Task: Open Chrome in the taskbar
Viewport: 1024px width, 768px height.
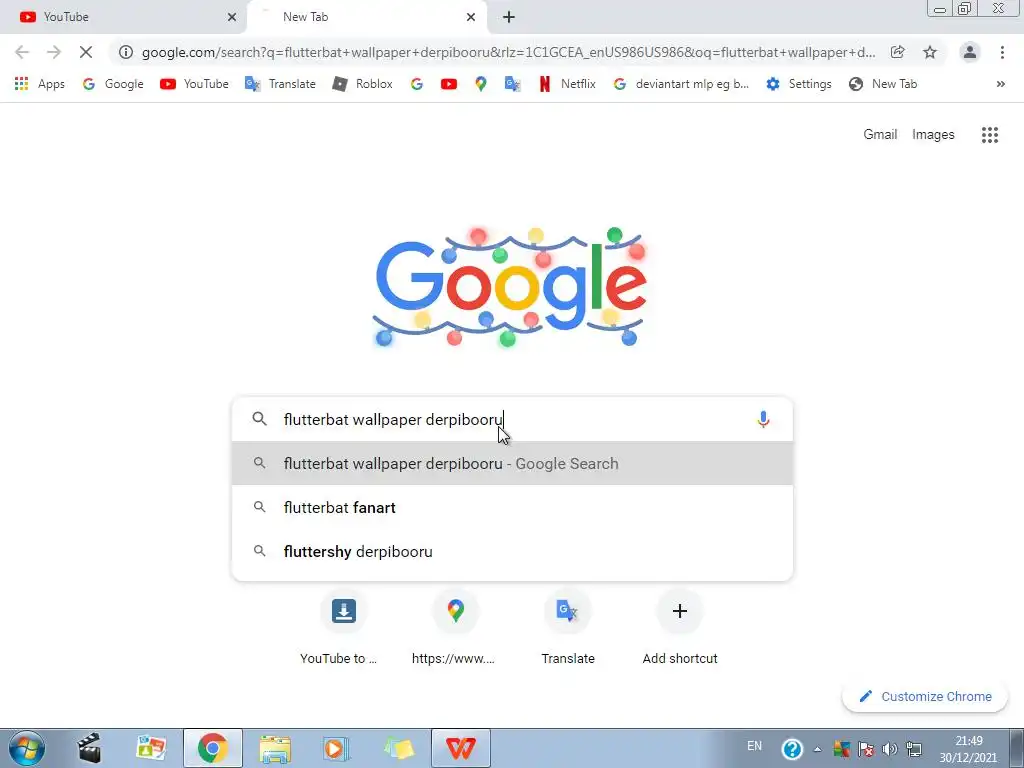Action: pyautogui.click(x=212, y=748)
